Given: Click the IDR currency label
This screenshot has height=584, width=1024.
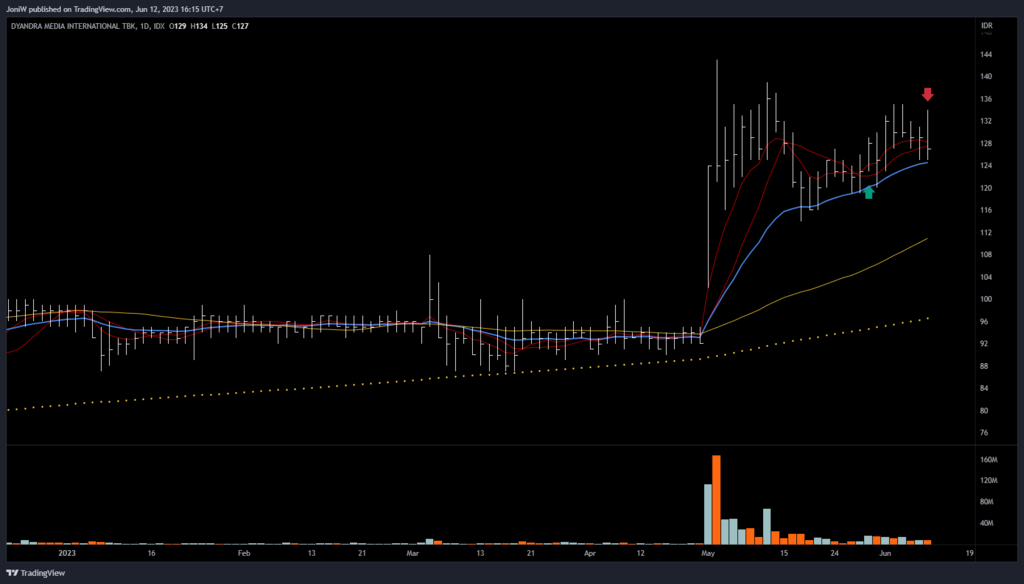Looking at the screenshot, I should (x=987, y=25).
